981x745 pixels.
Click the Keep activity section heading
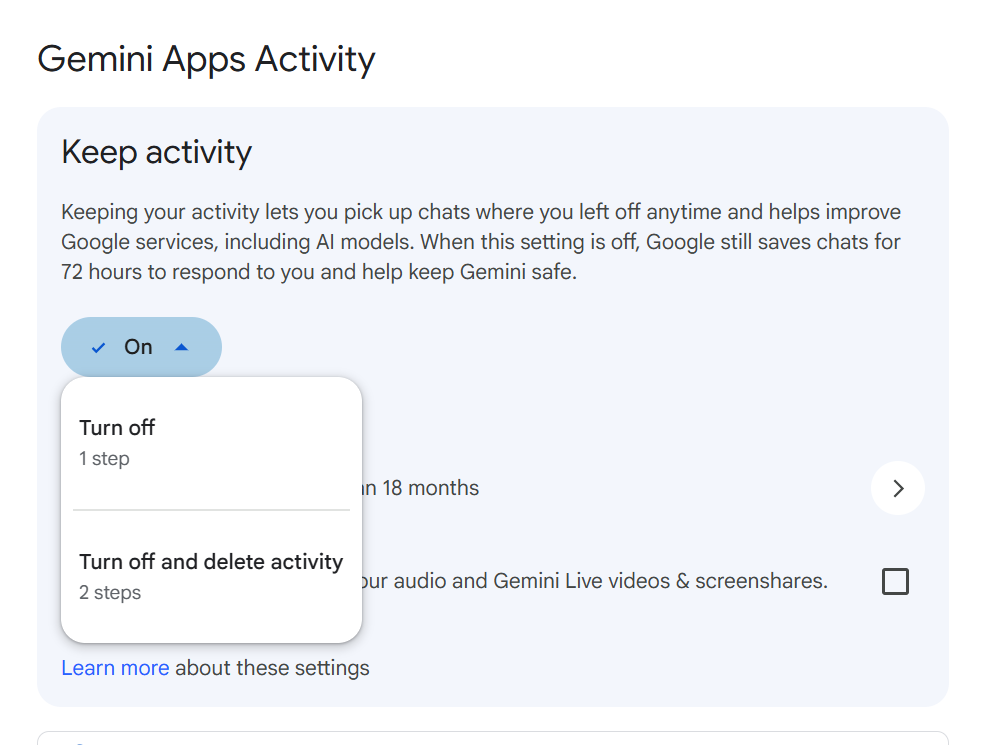click(x=156, y=152)
